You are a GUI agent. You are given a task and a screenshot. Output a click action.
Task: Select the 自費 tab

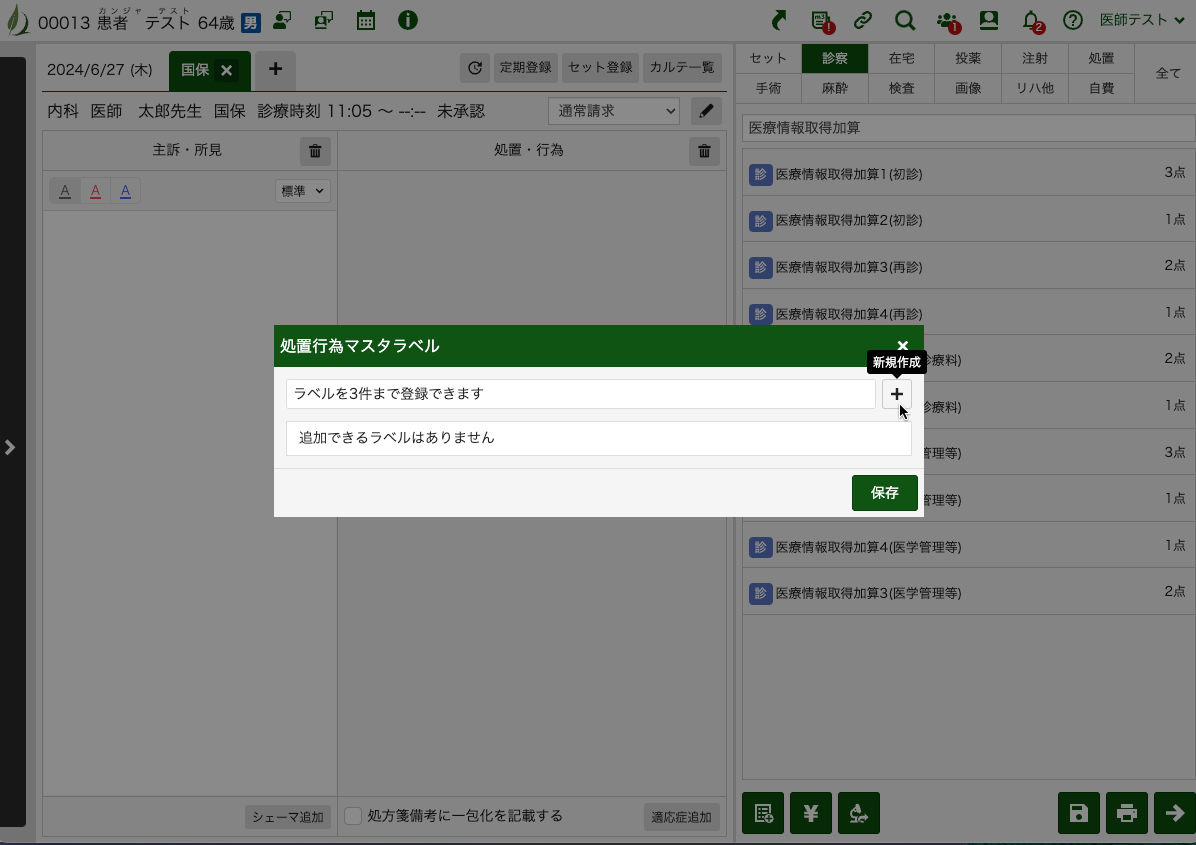click(1101, 88)
